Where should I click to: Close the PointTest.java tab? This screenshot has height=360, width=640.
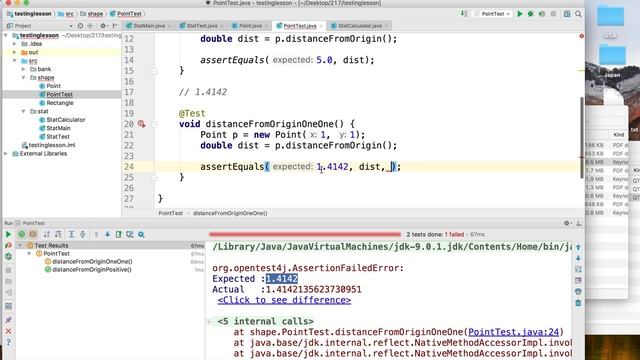(x=321, y=26)
